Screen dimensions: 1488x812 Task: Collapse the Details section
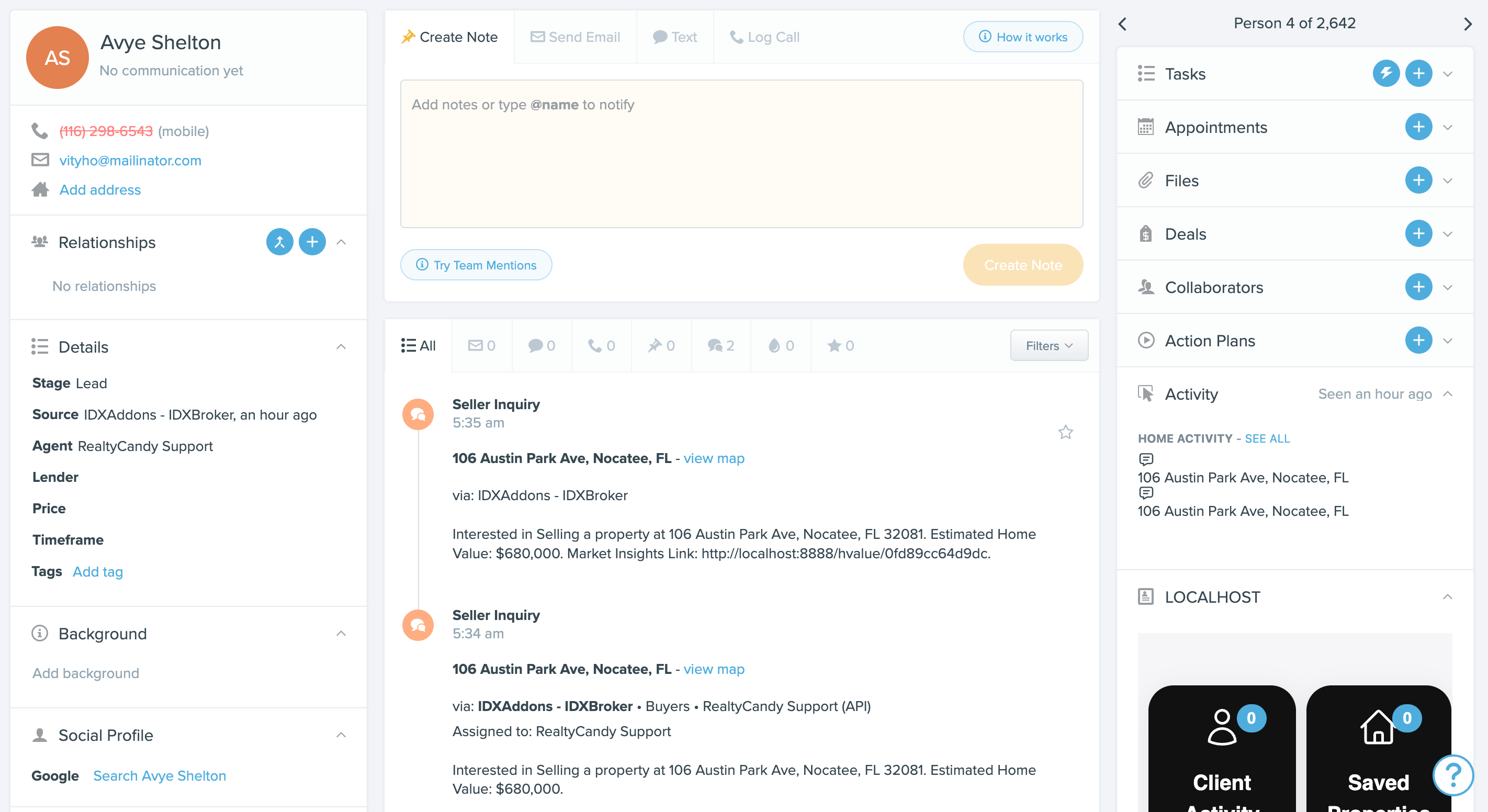pyautogui.click(x=341, y=346)
